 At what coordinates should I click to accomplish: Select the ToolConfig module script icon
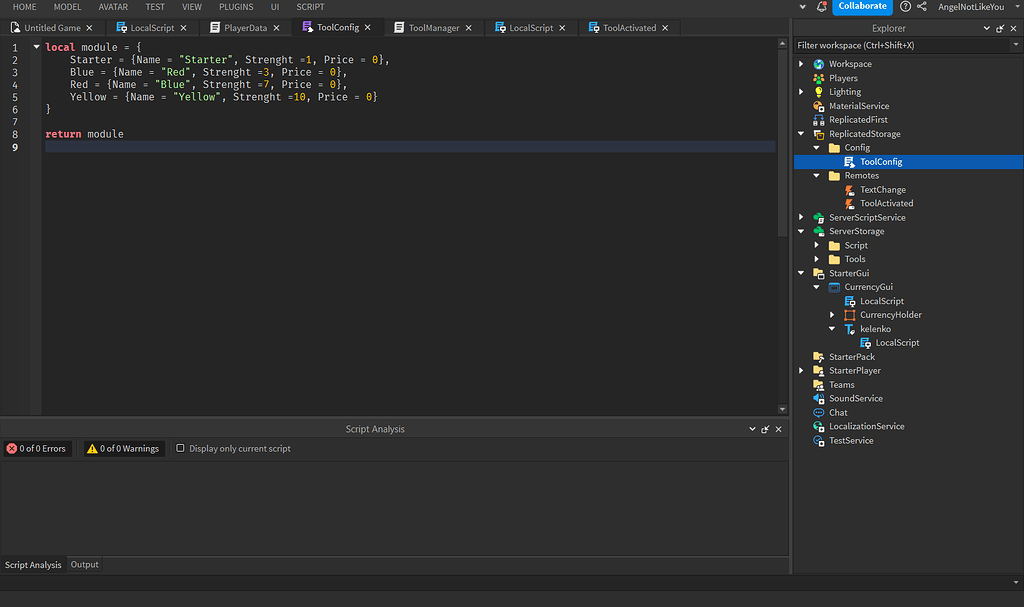[851, 161]
